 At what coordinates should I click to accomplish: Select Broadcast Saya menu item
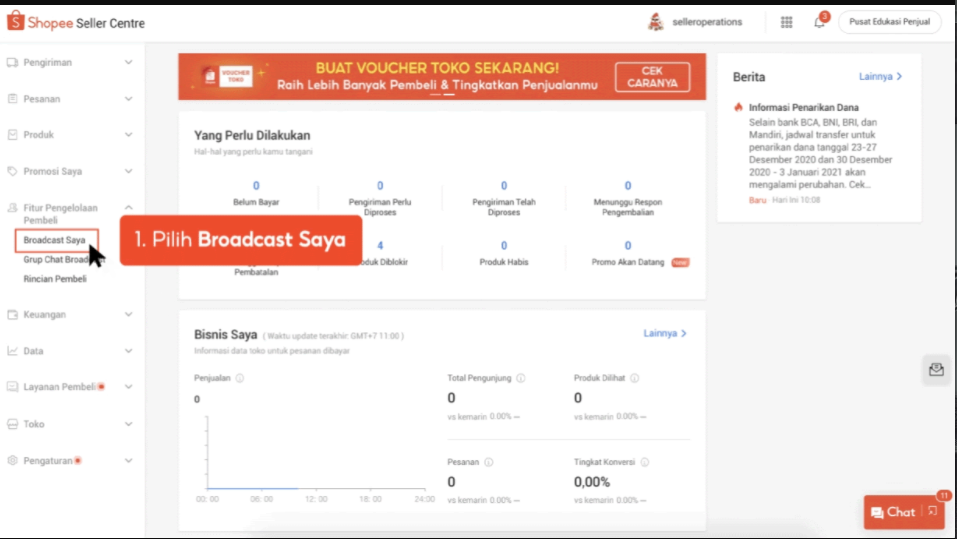55,240
